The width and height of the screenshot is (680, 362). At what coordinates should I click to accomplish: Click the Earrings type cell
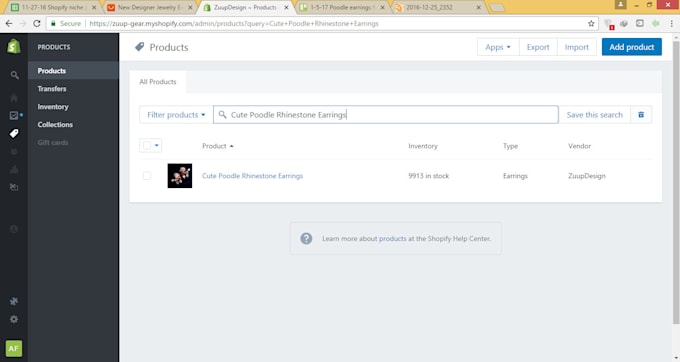pos(515,176)
